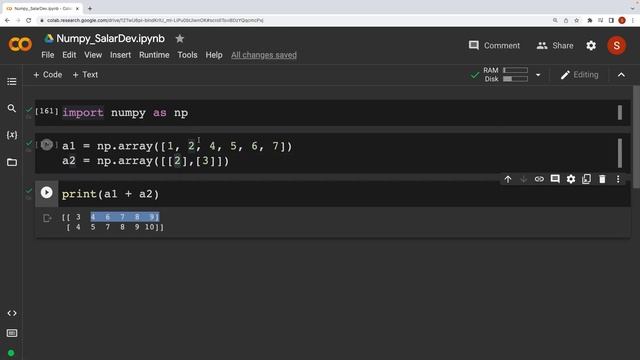Expand the RAM Disk runtime dropdown arrow
The image size is (640, 360).
[538, 75]
